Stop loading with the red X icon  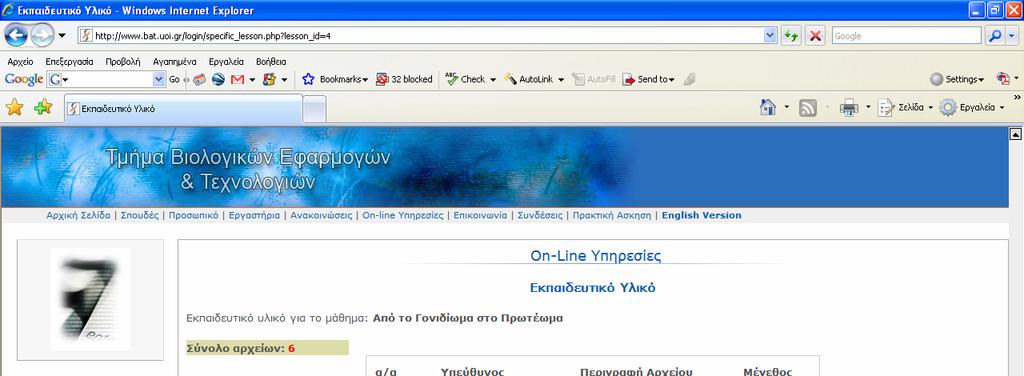point(815,36)
